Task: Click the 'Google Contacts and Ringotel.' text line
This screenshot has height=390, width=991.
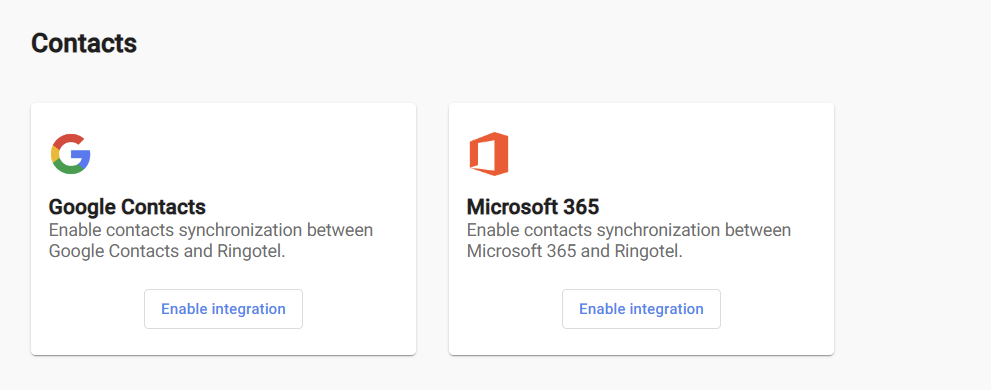Action: point(167,251)
